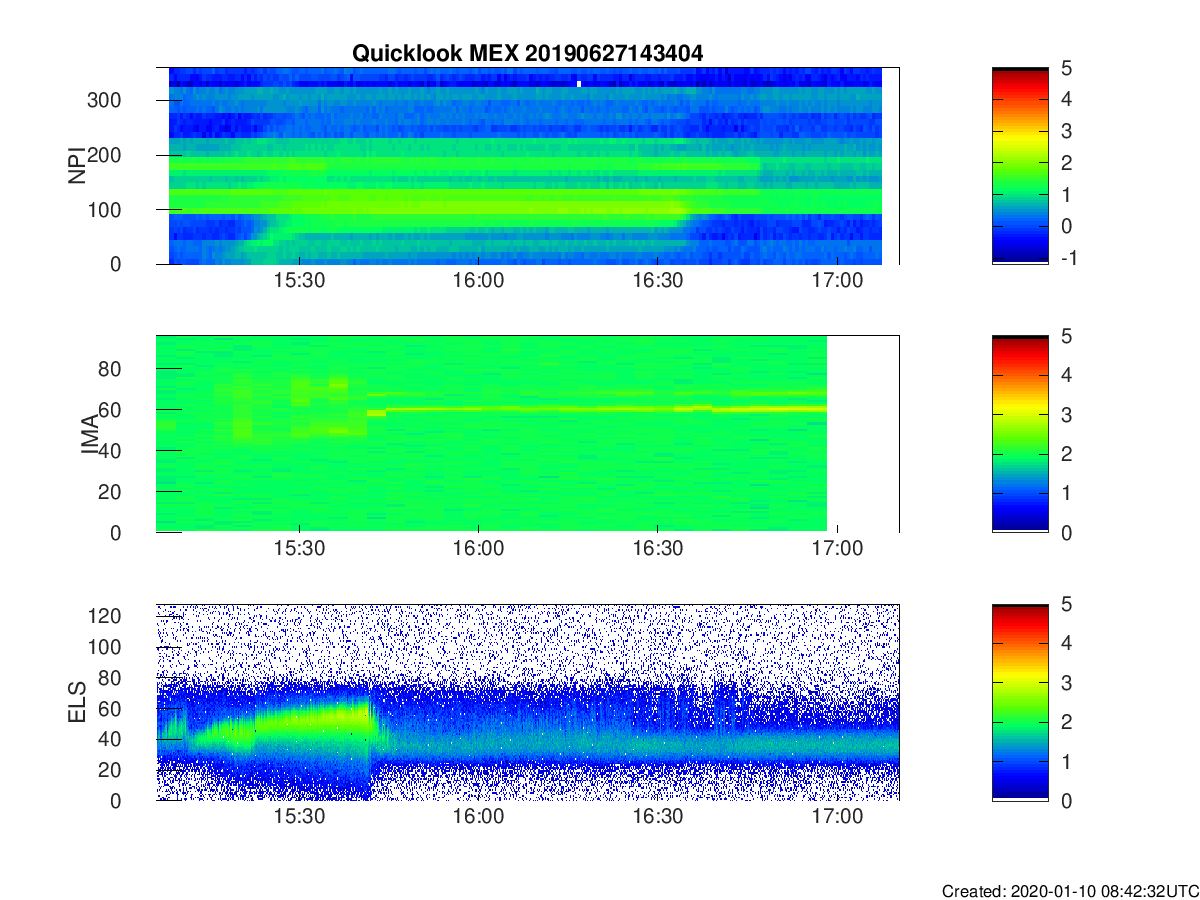Click the white missing-data pixel in NPI plot
The image size is (1200, 900).
pos(579,84)
